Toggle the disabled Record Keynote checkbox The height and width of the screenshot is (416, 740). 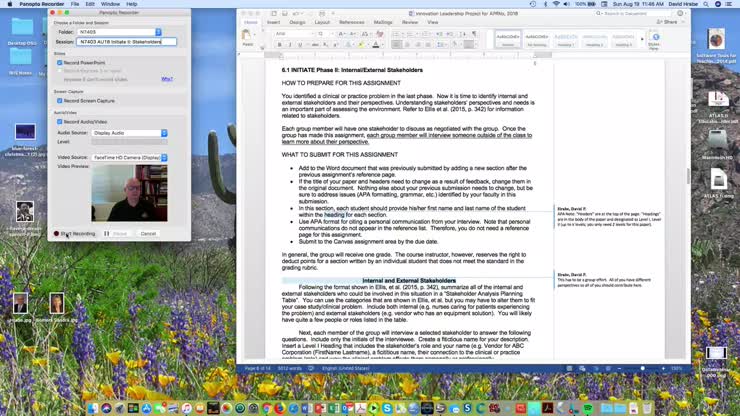pyautogui.click(x=59, y=70)
